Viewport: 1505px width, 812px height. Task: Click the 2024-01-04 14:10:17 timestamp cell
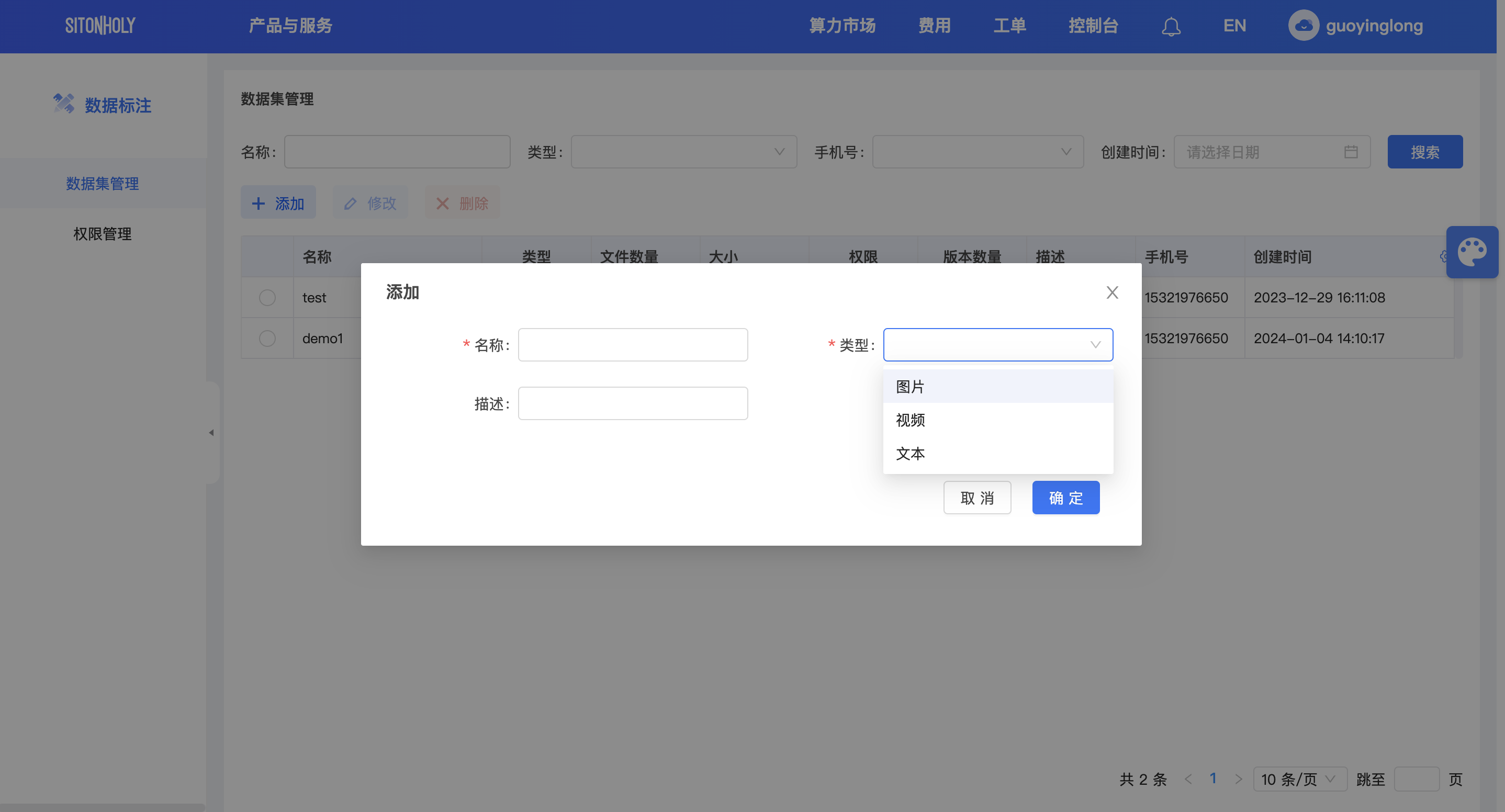pyautogui.click(x=1319, y=338)
